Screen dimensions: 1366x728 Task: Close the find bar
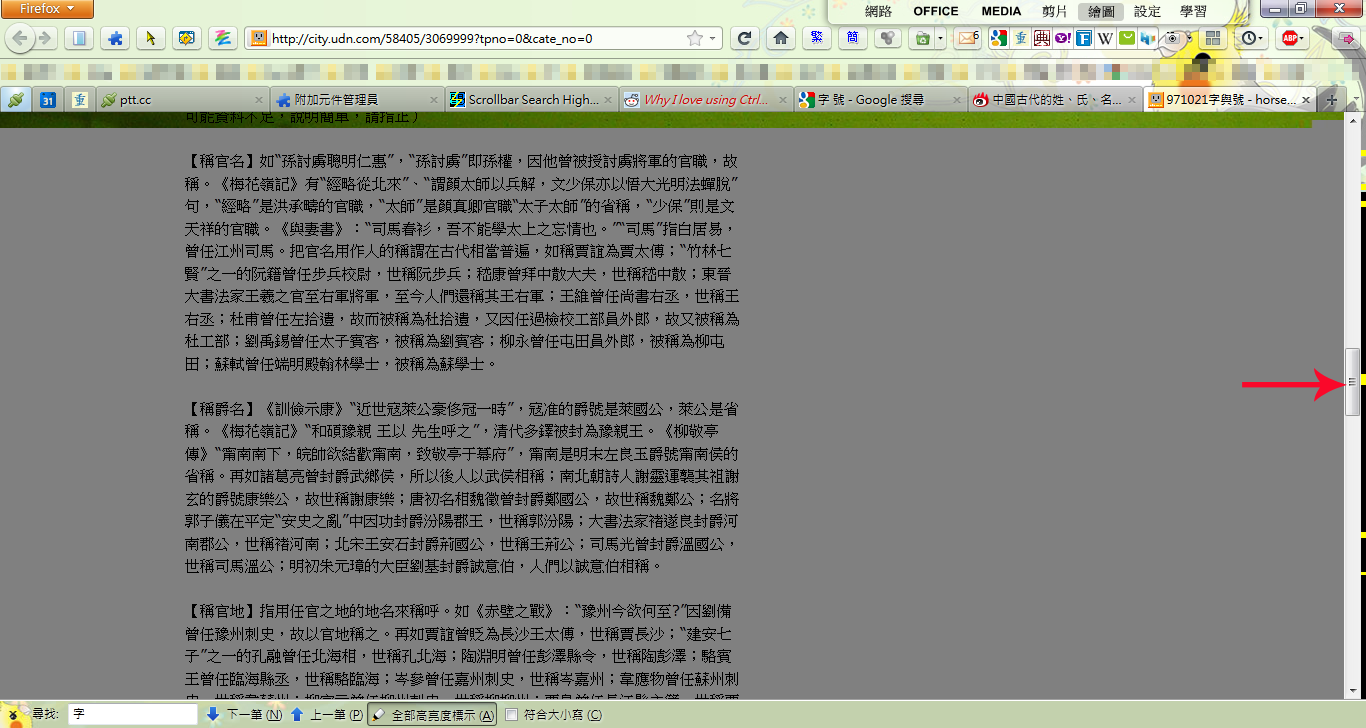[x=13, y=715]
